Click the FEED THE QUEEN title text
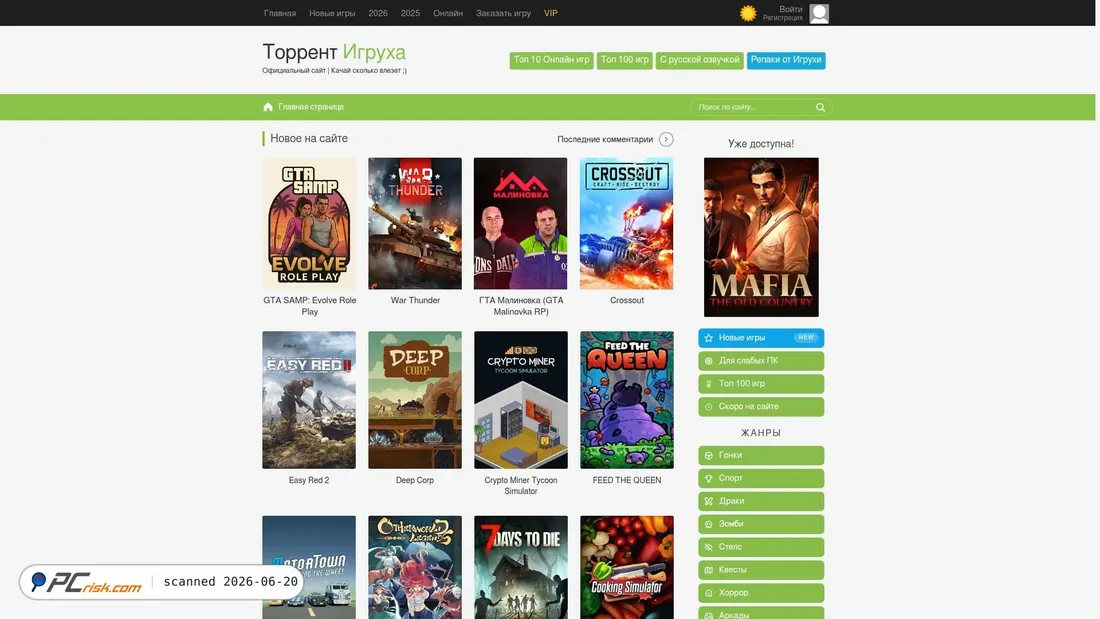The height and width of the screenshot is (619, 1100). (x=626, y=481)
